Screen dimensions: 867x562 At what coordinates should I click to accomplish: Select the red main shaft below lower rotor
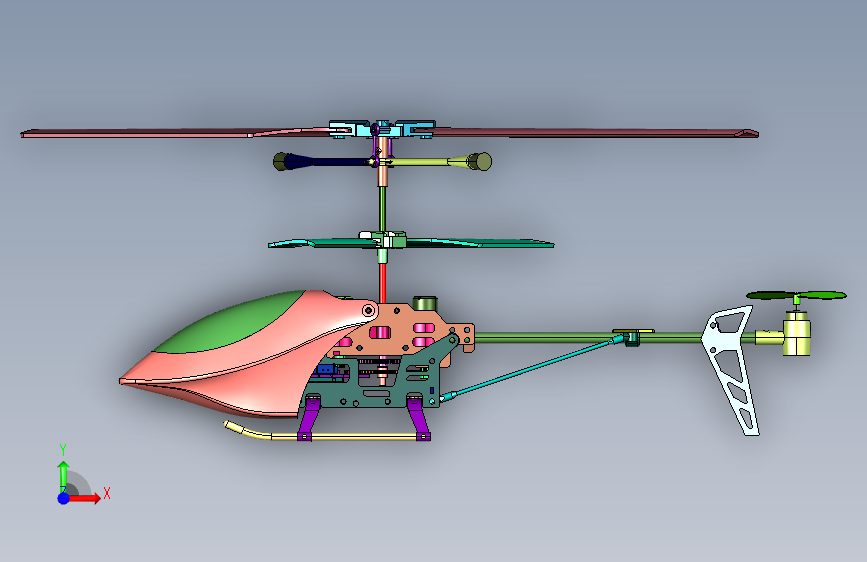[x=382, y=282]
